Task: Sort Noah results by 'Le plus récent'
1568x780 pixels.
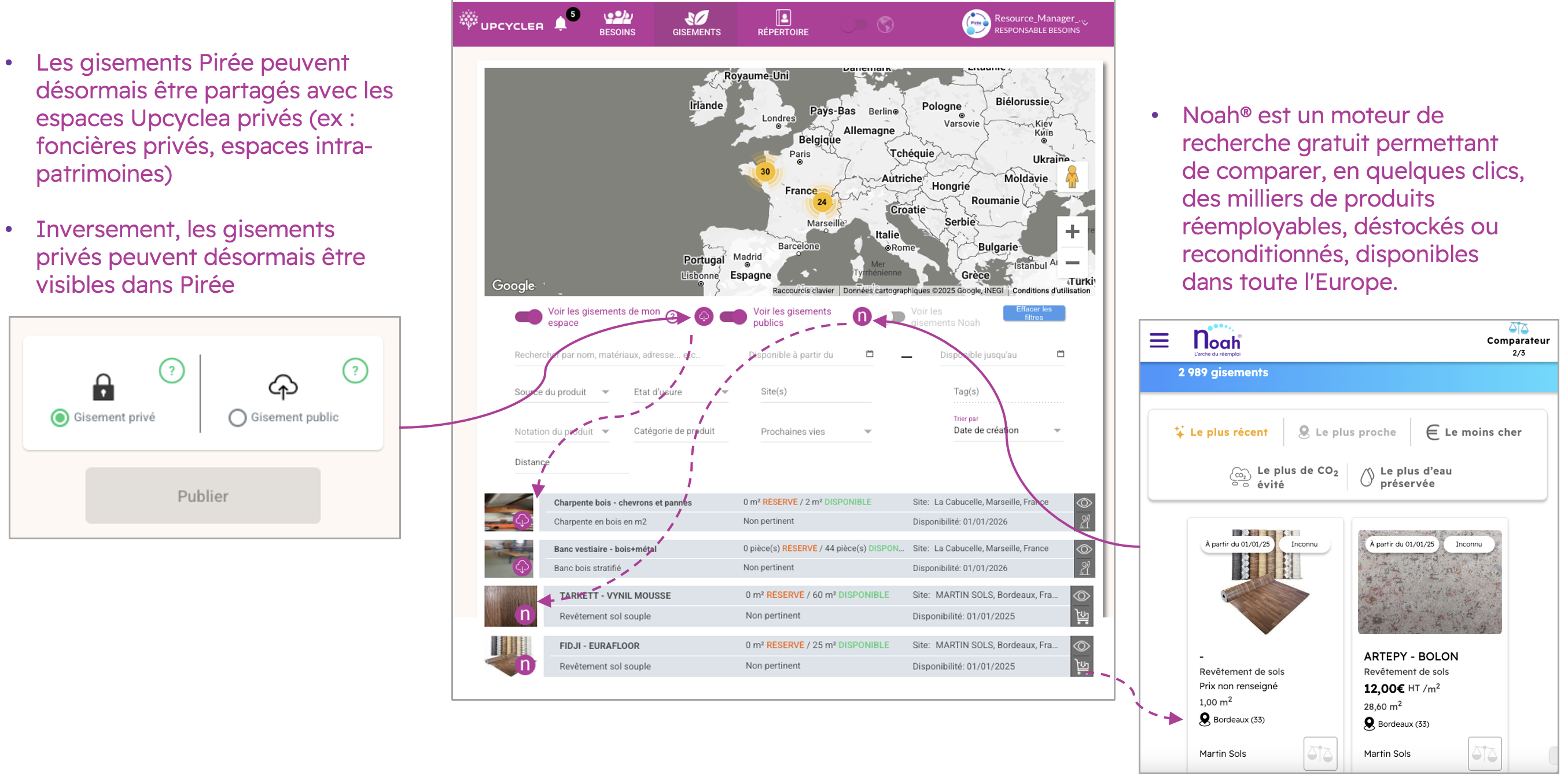Action: (1220, 432)
